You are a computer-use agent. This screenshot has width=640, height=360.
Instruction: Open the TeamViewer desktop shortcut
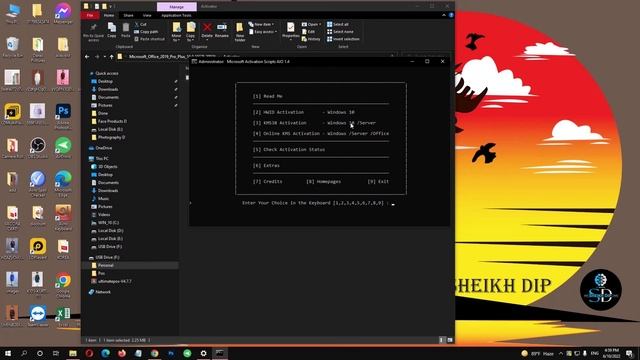tap(38, 316)
